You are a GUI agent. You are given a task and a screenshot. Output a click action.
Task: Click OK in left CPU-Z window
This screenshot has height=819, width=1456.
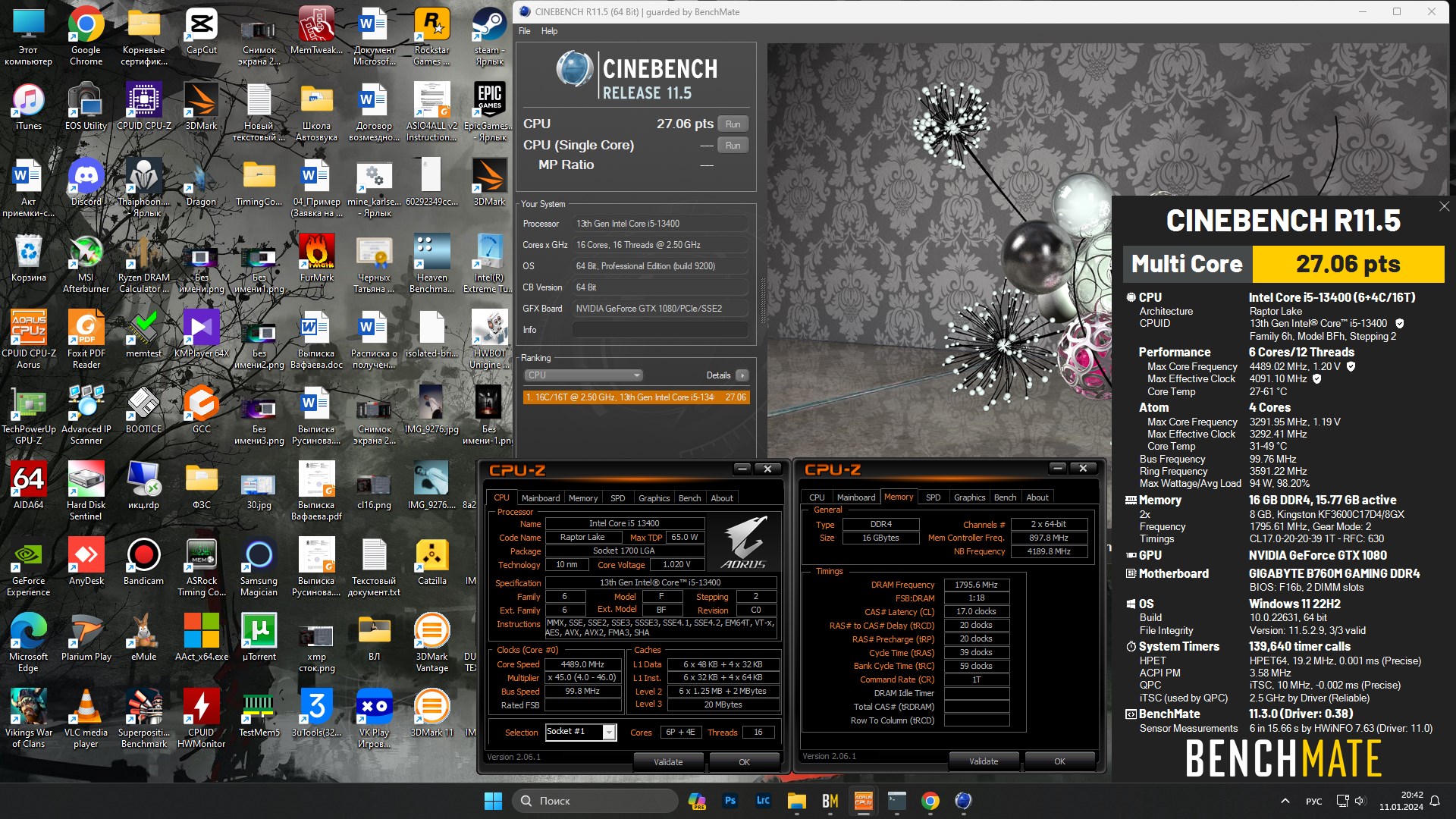(744, 762)
